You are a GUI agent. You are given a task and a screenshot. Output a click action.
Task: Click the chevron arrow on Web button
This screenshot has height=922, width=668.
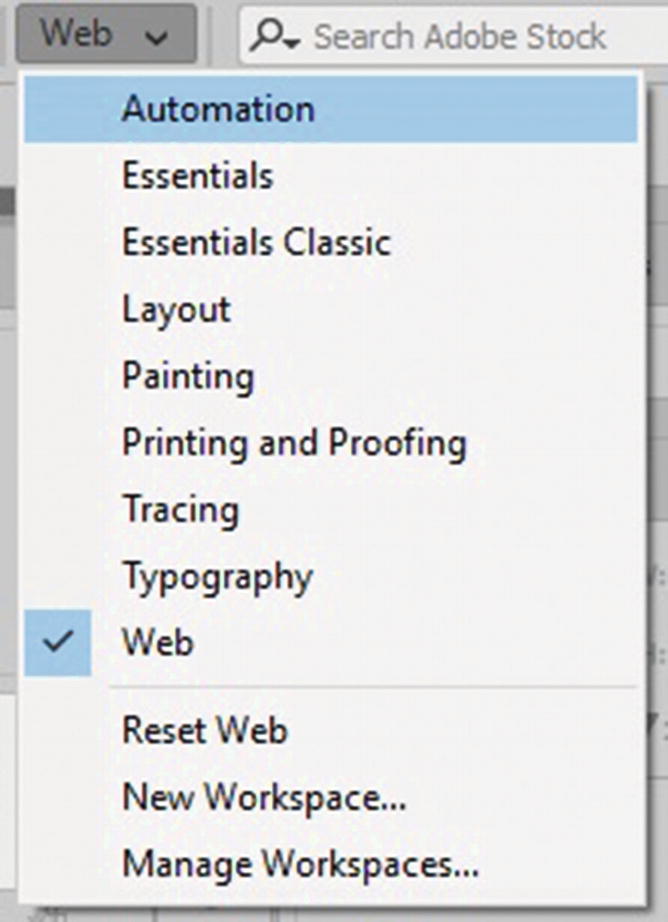pos(155,37)
